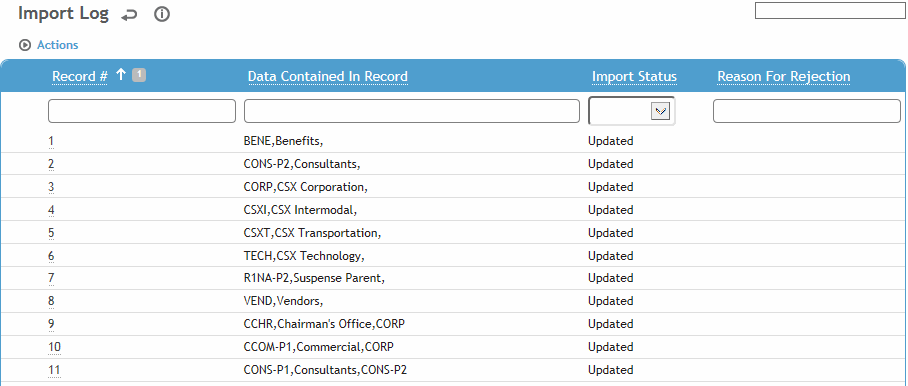Click Updated status in the VEND row
Viewport: 908px width, 386px height.
click(x=611, y=302)
